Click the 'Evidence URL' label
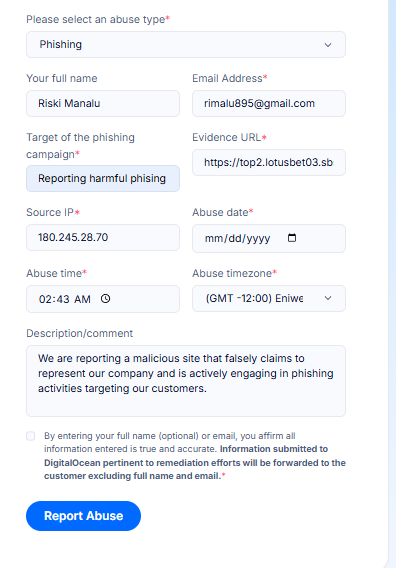Image resolution: width=396 pixels, height=568 pixels. 229,137
